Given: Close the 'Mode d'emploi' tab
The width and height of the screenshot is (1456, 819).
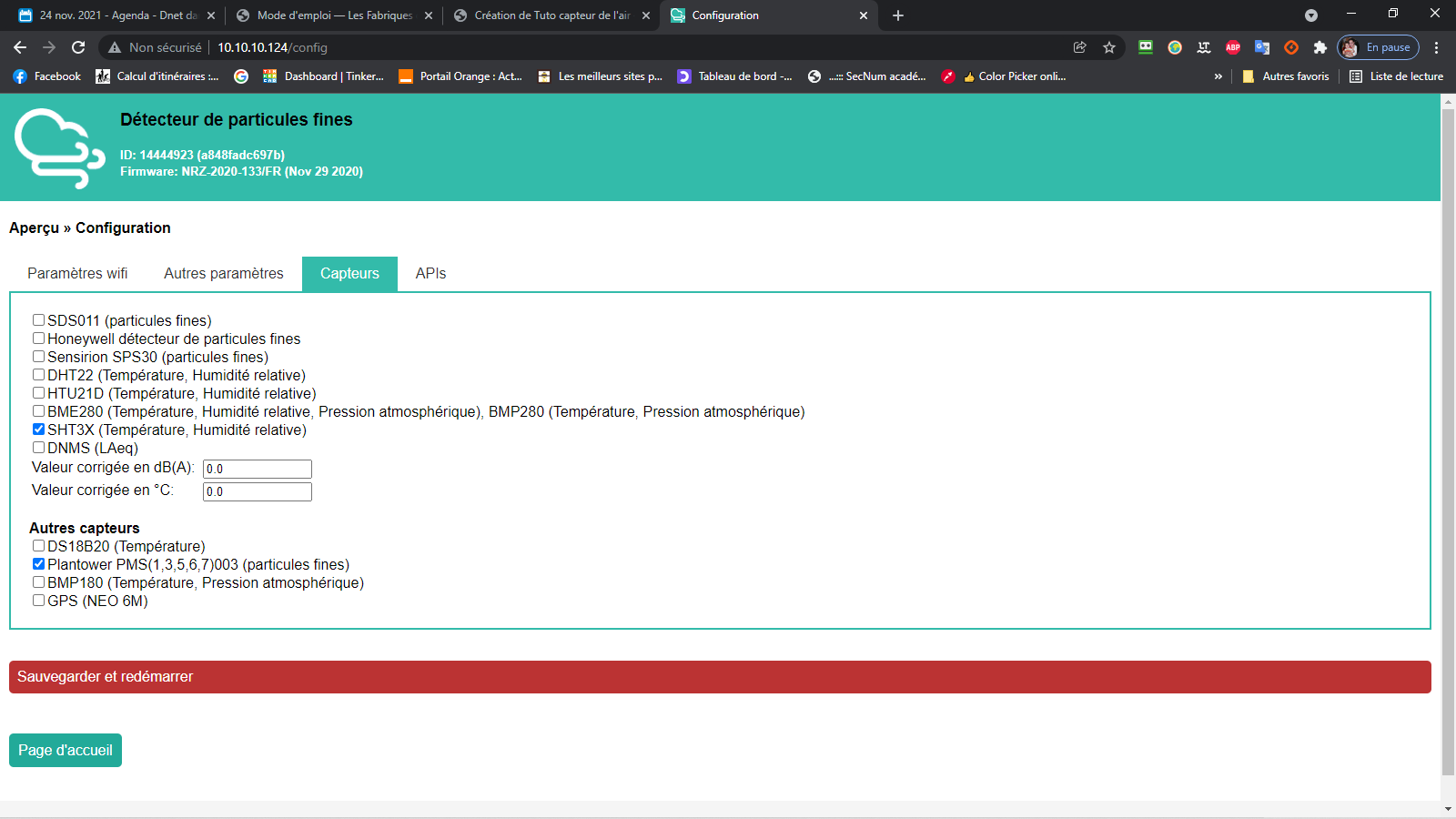Looking at the screenshot, I should pyautogui.click(x=429, y=15).
